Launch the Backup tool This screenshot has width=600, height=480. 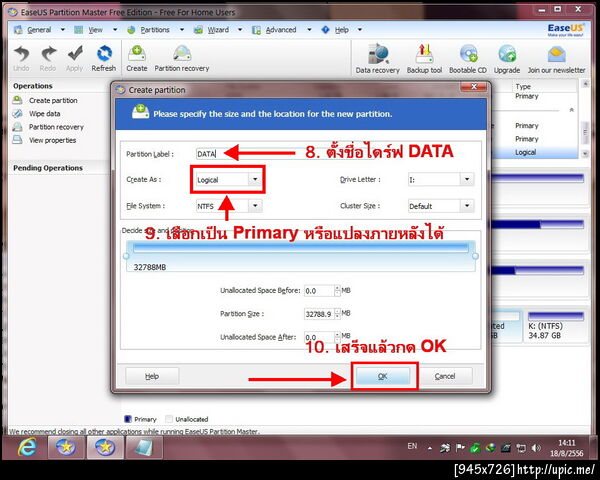click(424, 59)
